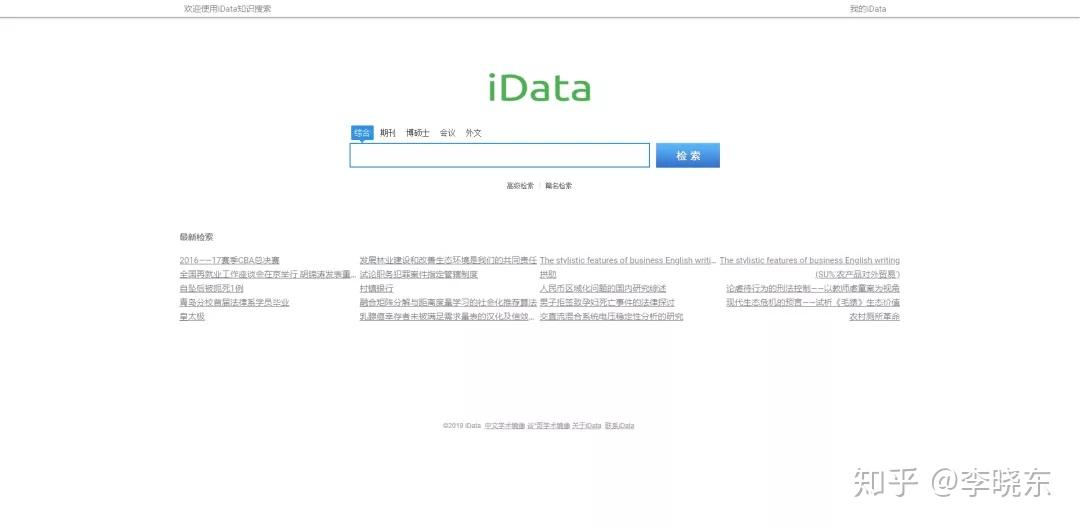Open recent search 全国再就业工作座谈会在京举行
This screenshot has height=527, width=1080.
point(268,274)
